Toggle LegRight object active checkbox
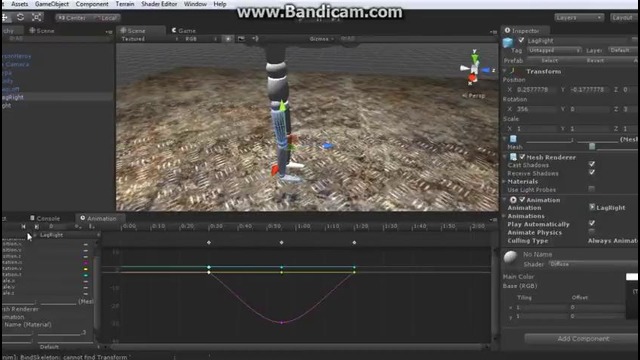The height and width of the screenshot is (360, 640). point(521,40)
